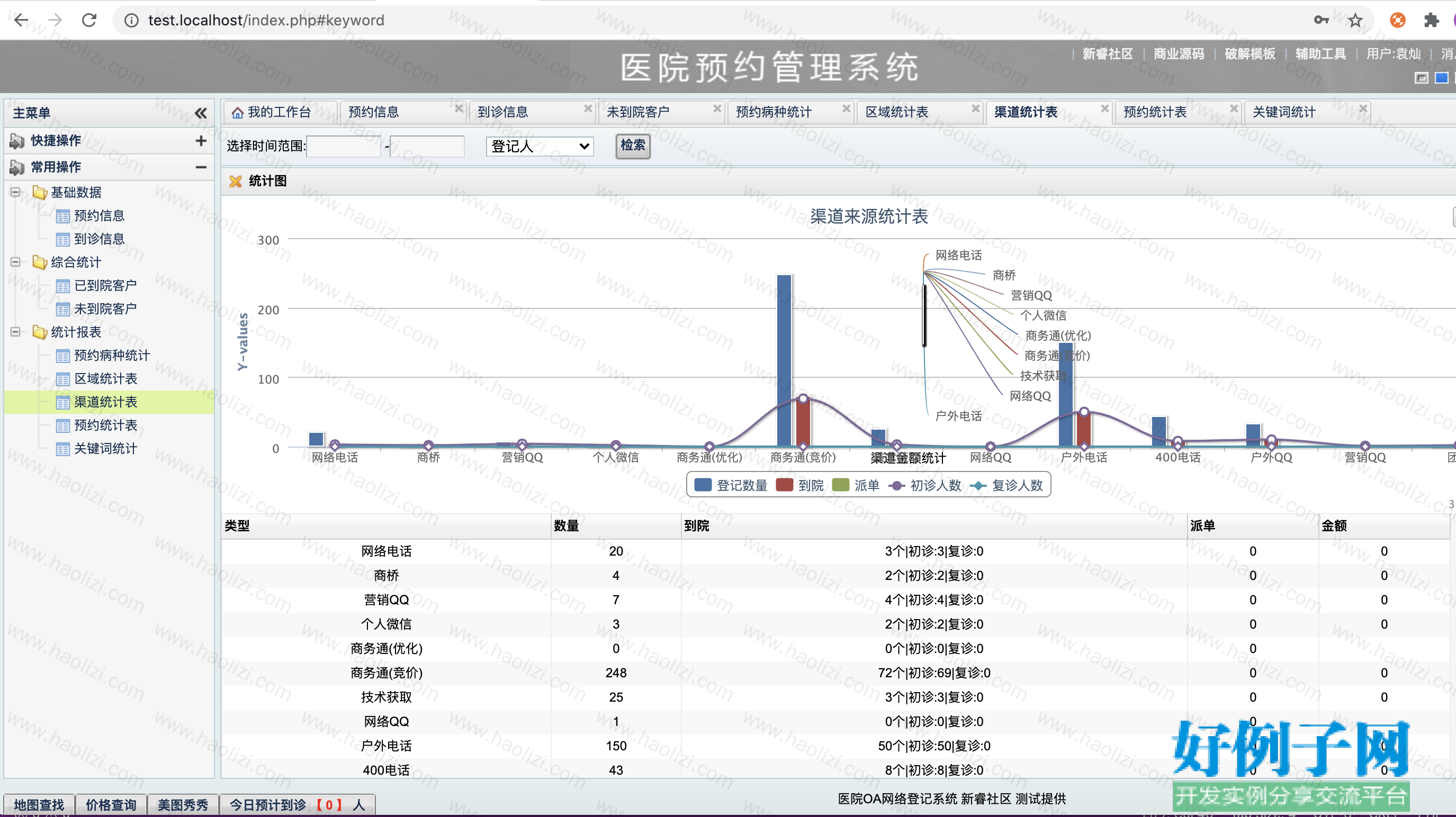Reload the page with the refresh icon

tap(89, 20)
